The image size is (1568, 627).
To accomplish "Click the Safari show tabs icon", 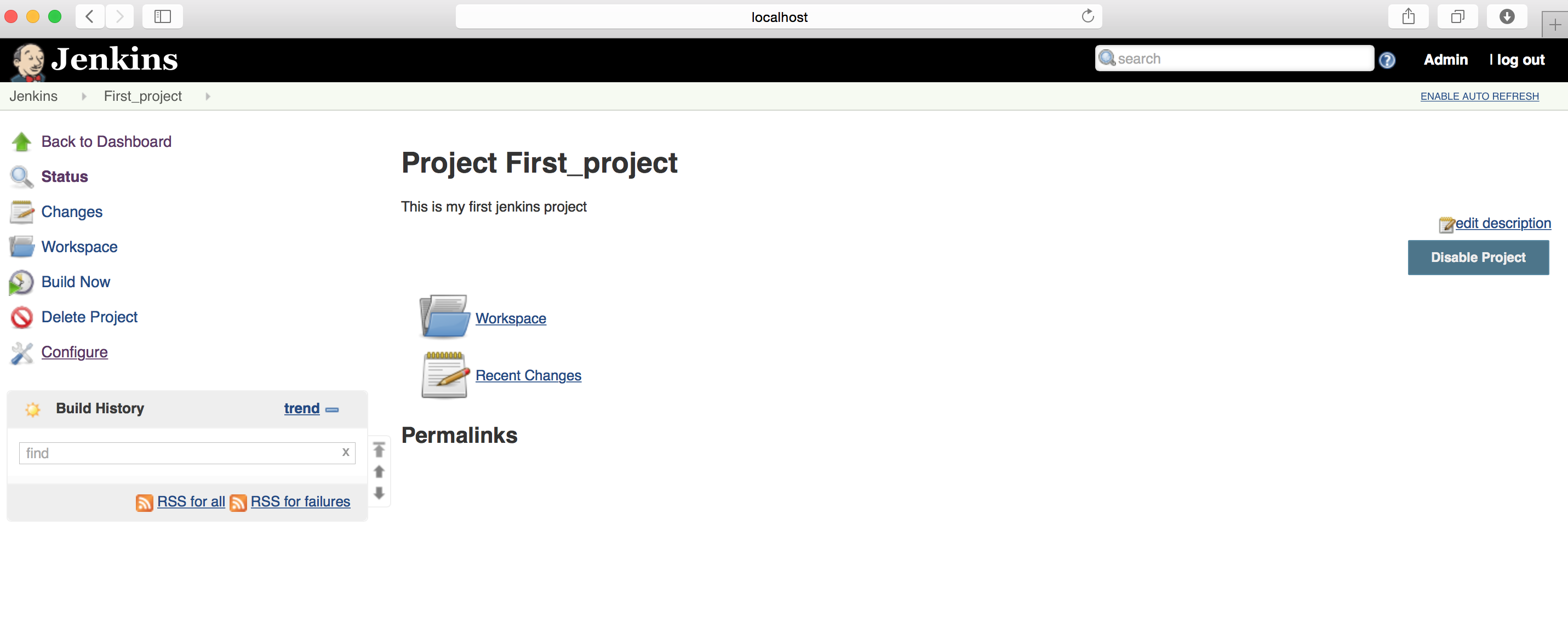I will (1458, 16).
